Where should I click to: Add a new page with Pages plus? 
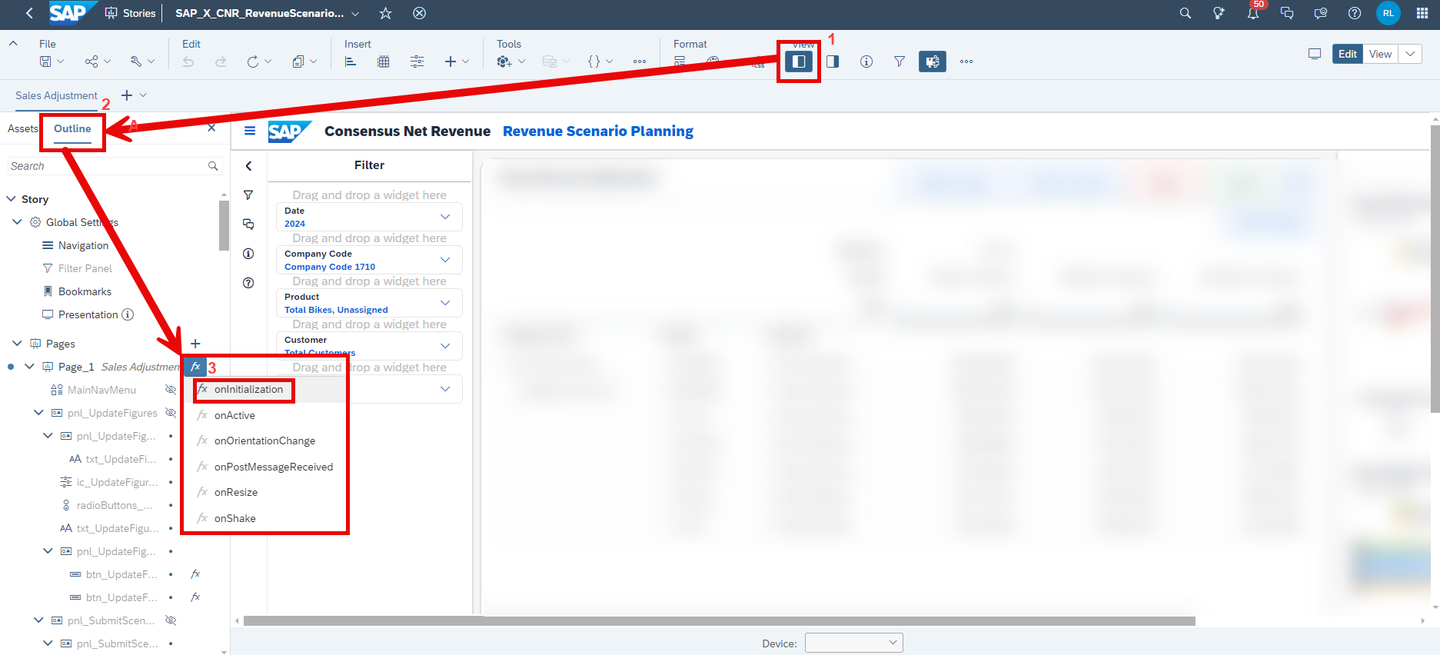point(195,343)
